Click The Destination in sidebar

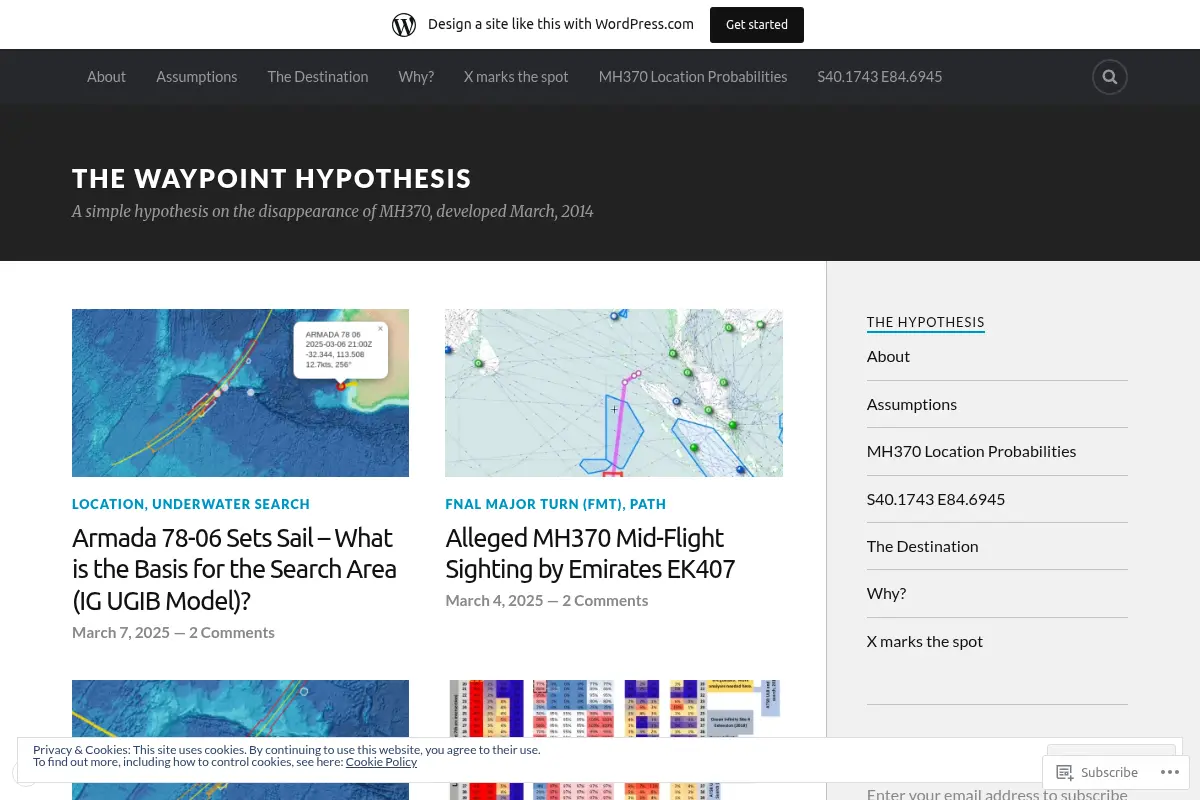click(x=923, y=546)
